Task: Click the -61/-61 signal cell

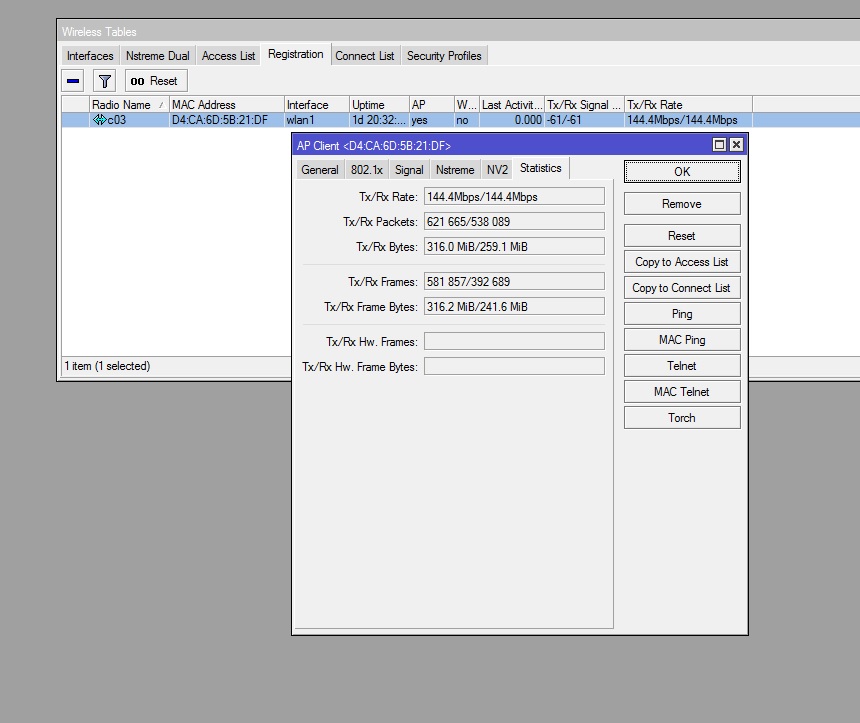Action: click(585, 120)
